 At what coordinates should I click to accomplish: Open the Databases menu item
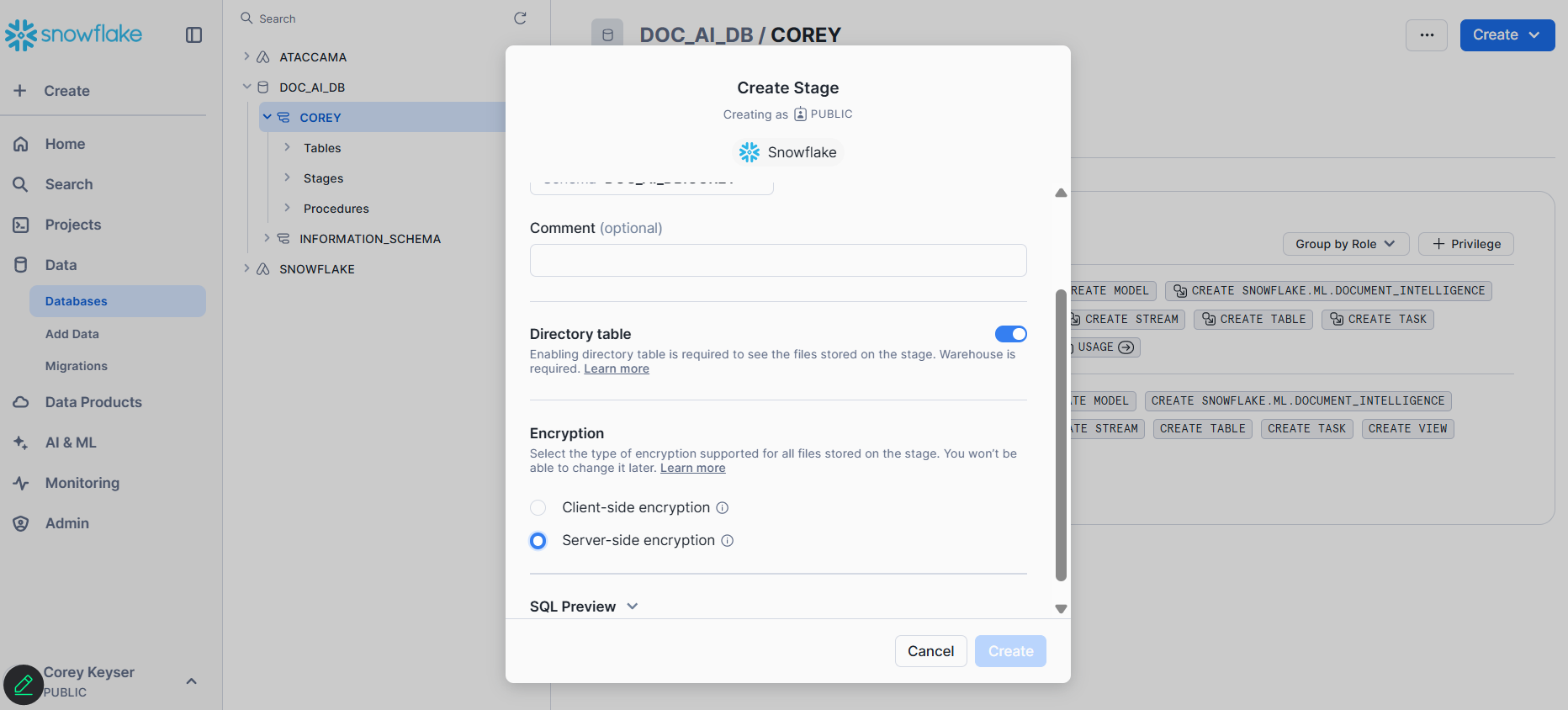(x=117, y=301)
